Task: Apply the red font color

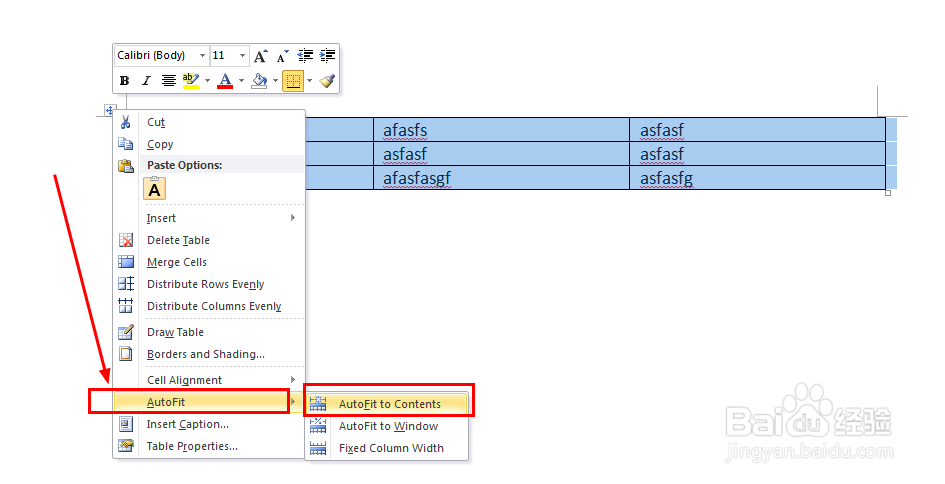Action: (225, 81)
